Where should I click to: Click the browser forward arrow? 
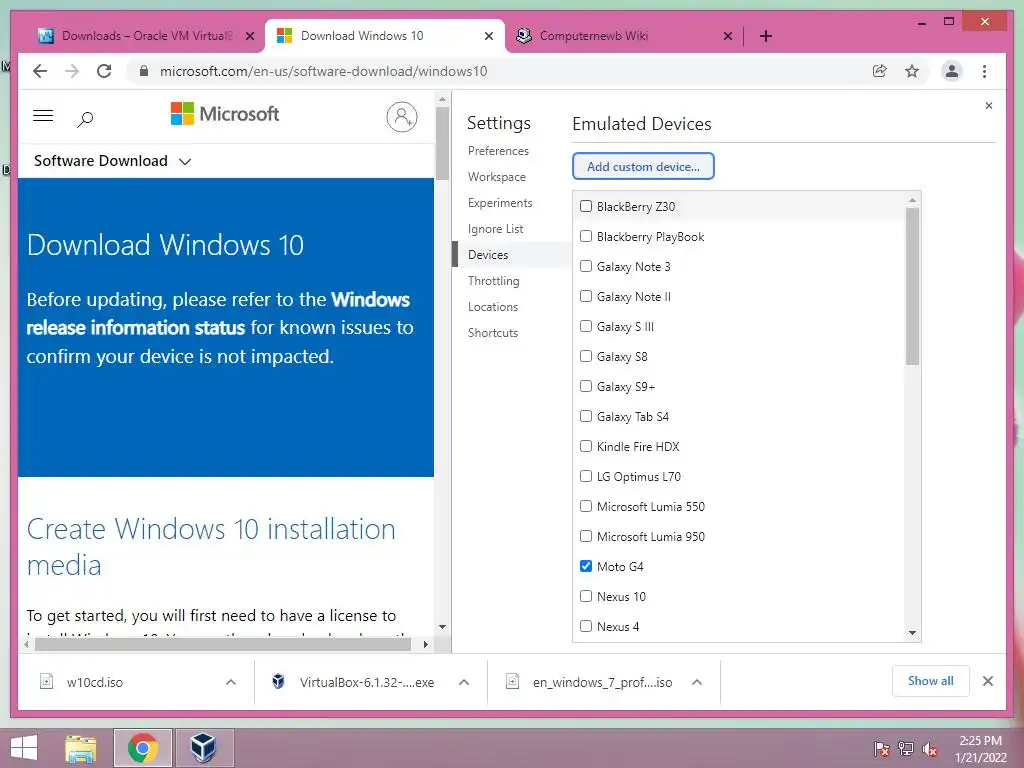tap(72, 71)
